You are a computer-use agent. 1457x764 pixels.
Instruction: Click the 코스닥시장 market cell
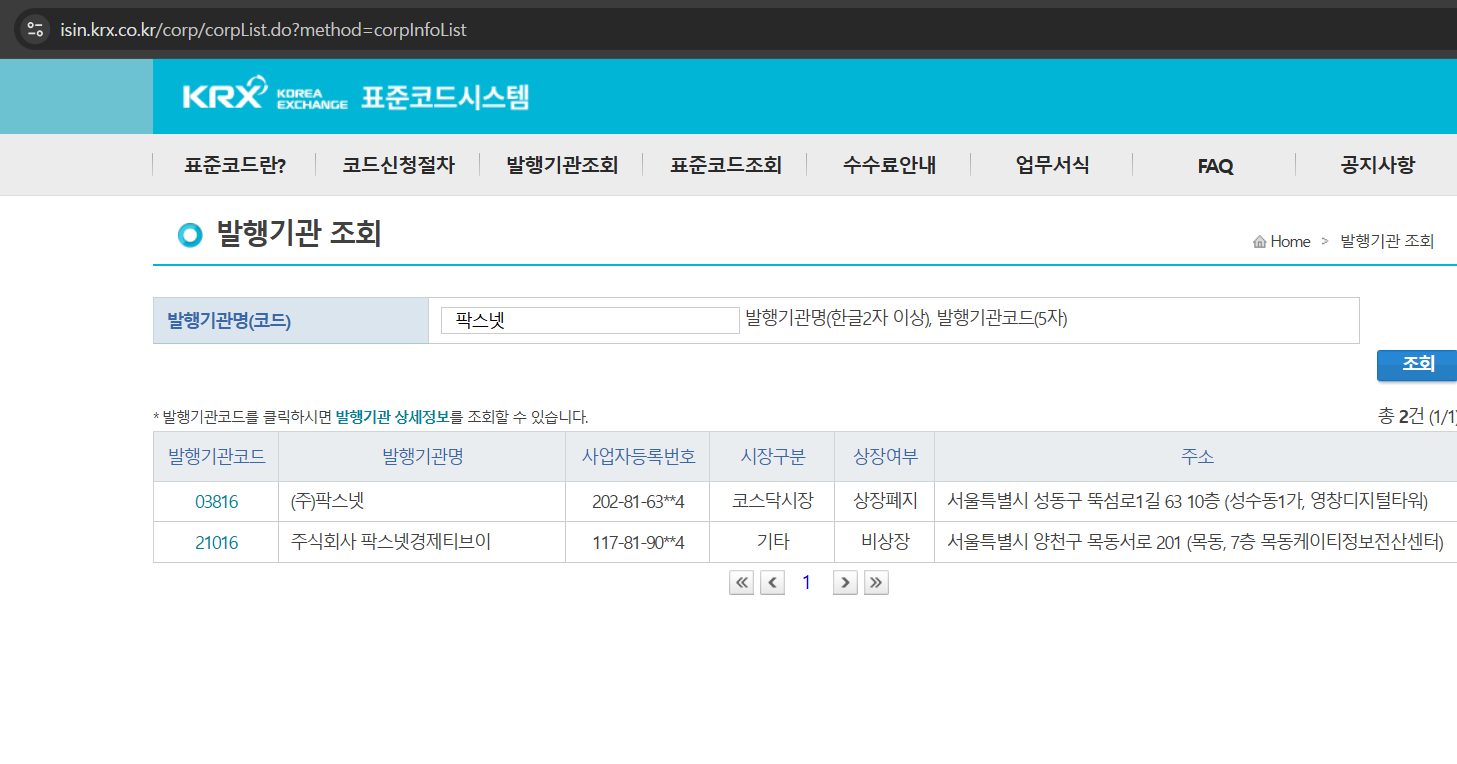click(x=772, y=502)
